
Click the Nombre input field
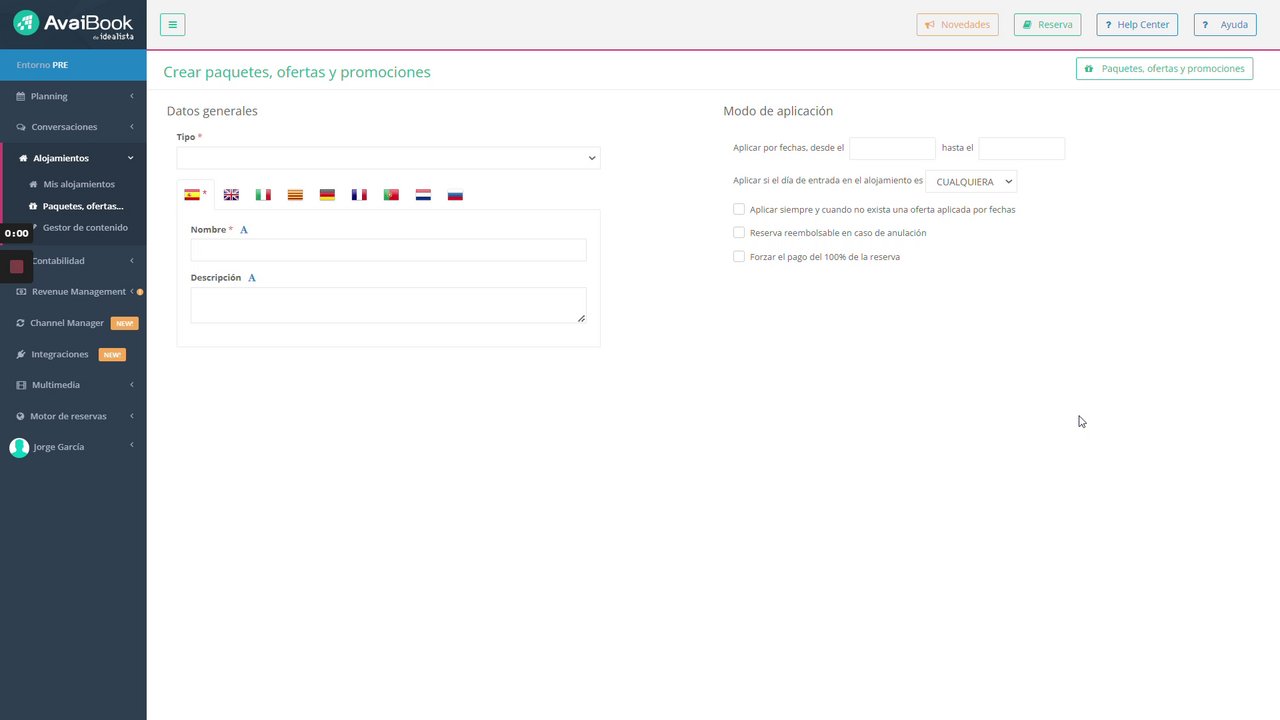388,250
